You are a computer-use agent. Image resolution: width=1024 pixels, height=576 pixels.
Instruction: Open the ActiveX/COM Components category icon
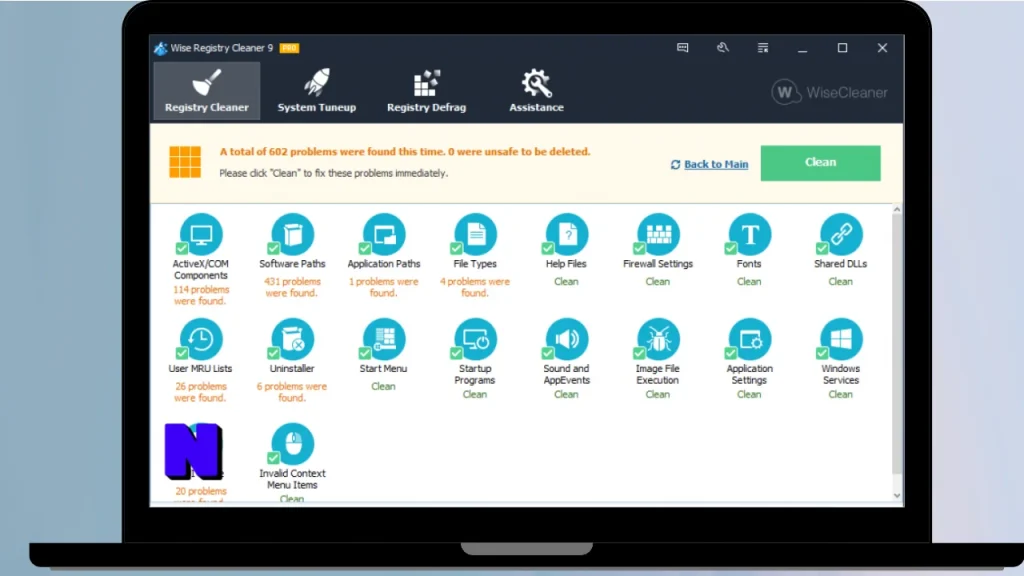pos(201,234)
